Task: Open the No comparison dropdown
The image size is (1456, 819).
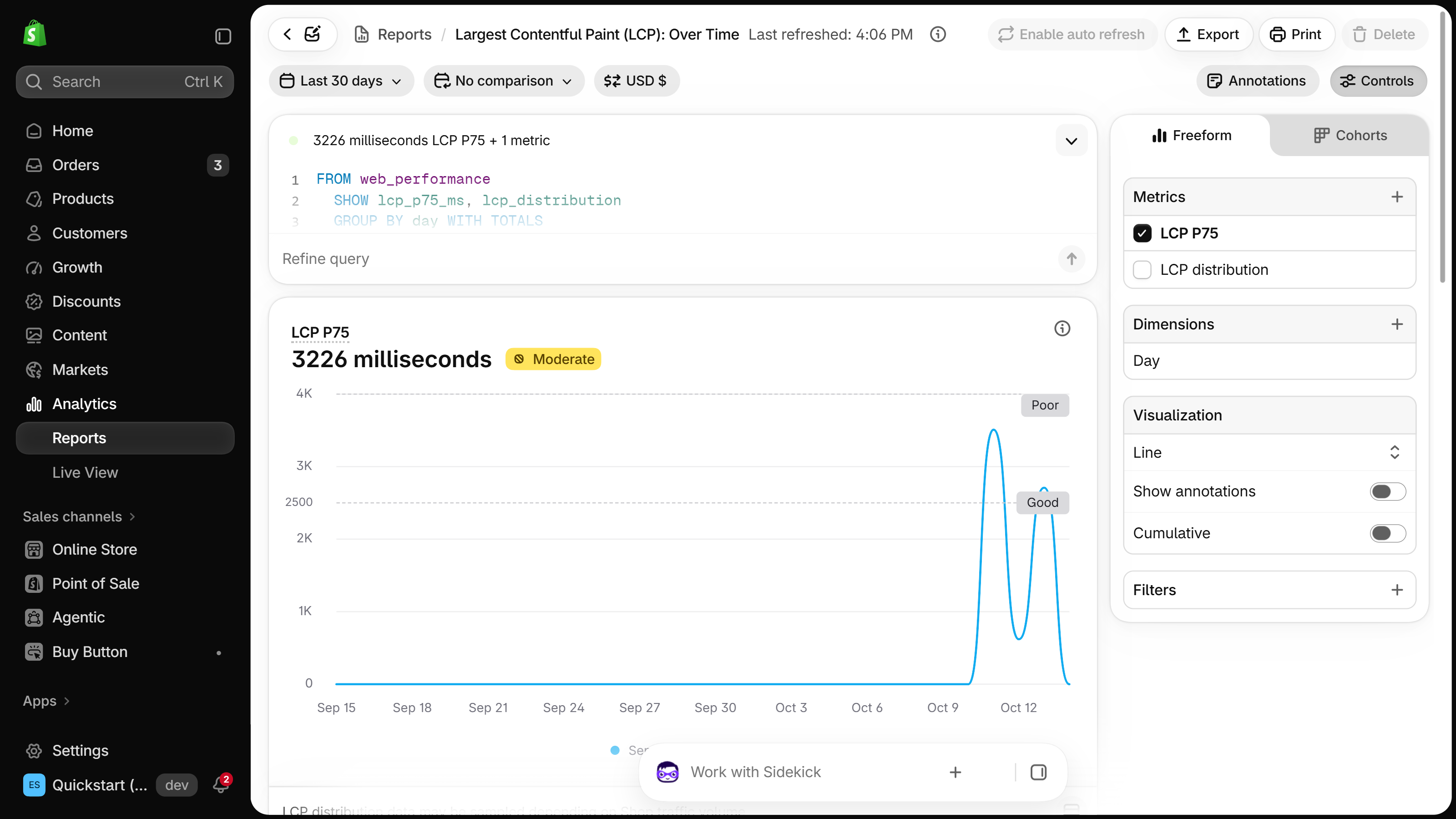Action: [x=504, y=81]
